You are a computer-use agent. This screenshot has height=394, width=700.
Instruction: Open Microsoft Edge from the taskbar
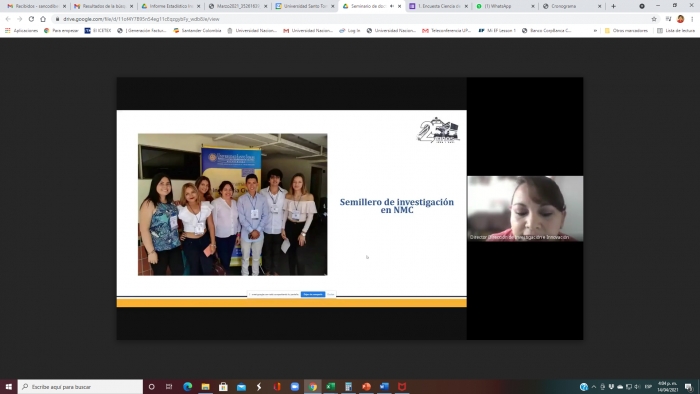coord(188,386)
